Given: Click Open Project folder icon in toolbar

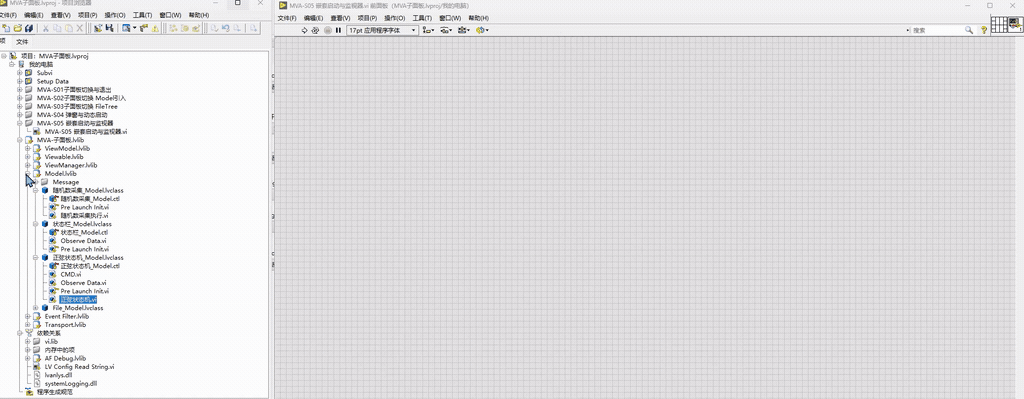Looking at the screenshot, I should coord(18,28).
